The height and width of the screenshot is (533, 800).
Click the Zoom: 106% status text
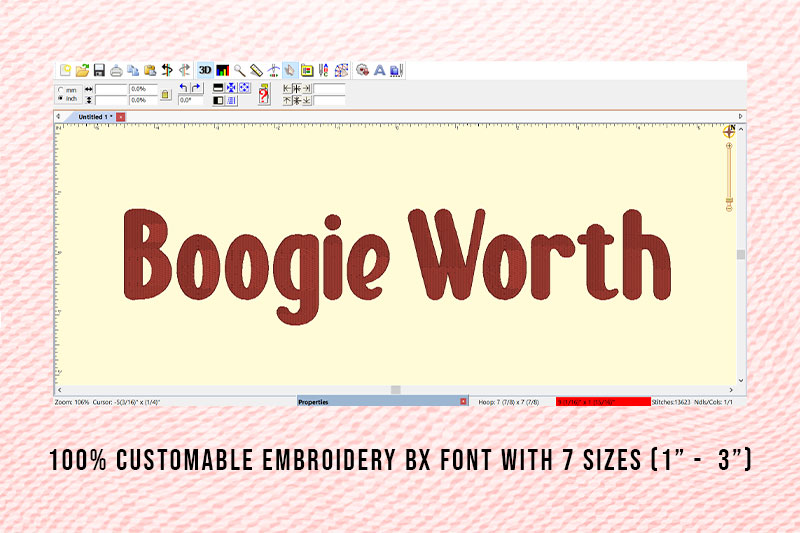coord(72,402)
